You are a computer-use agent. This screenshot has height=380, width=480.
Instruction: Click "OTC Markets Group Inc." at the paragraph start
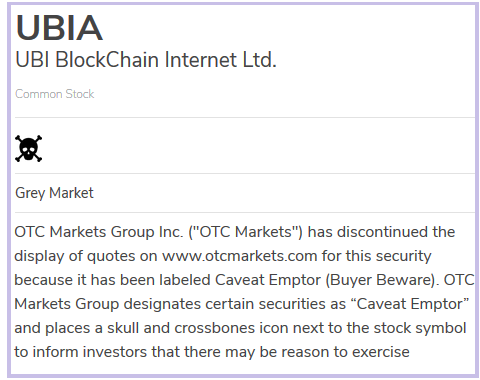(x=99, y=232)
